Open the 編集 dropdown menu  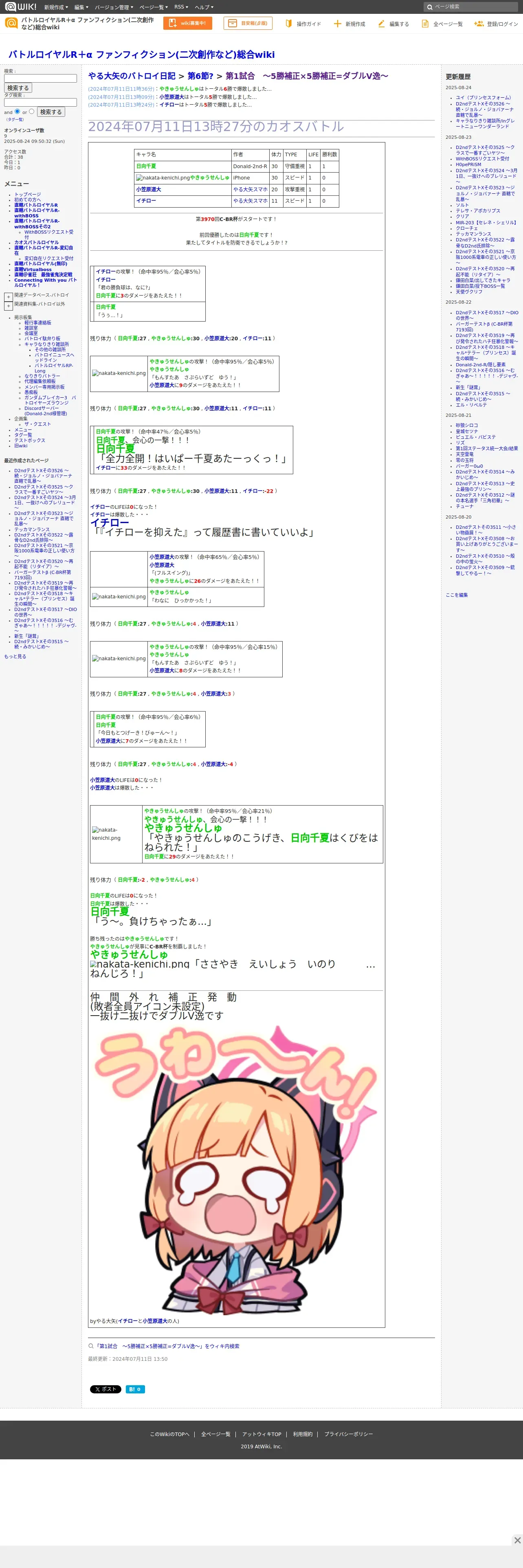(81, 7)
